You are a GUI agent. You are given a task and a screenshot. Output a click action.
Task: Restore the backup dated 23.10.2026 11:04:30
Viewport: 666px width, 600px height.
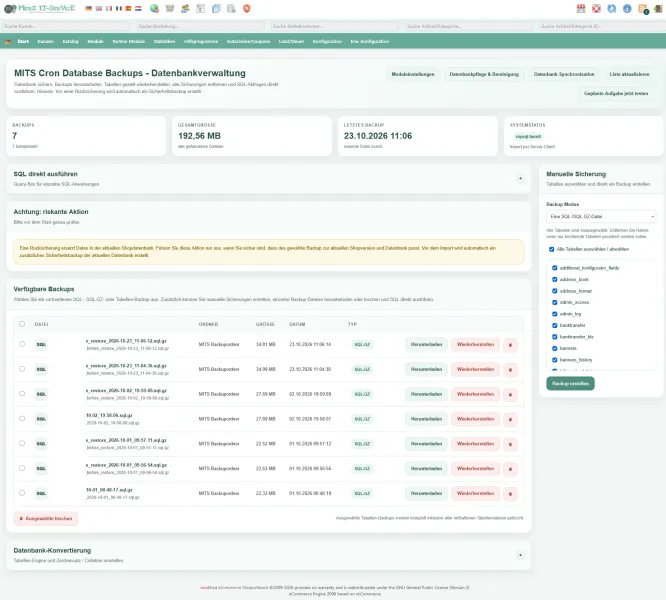[476, 369]
